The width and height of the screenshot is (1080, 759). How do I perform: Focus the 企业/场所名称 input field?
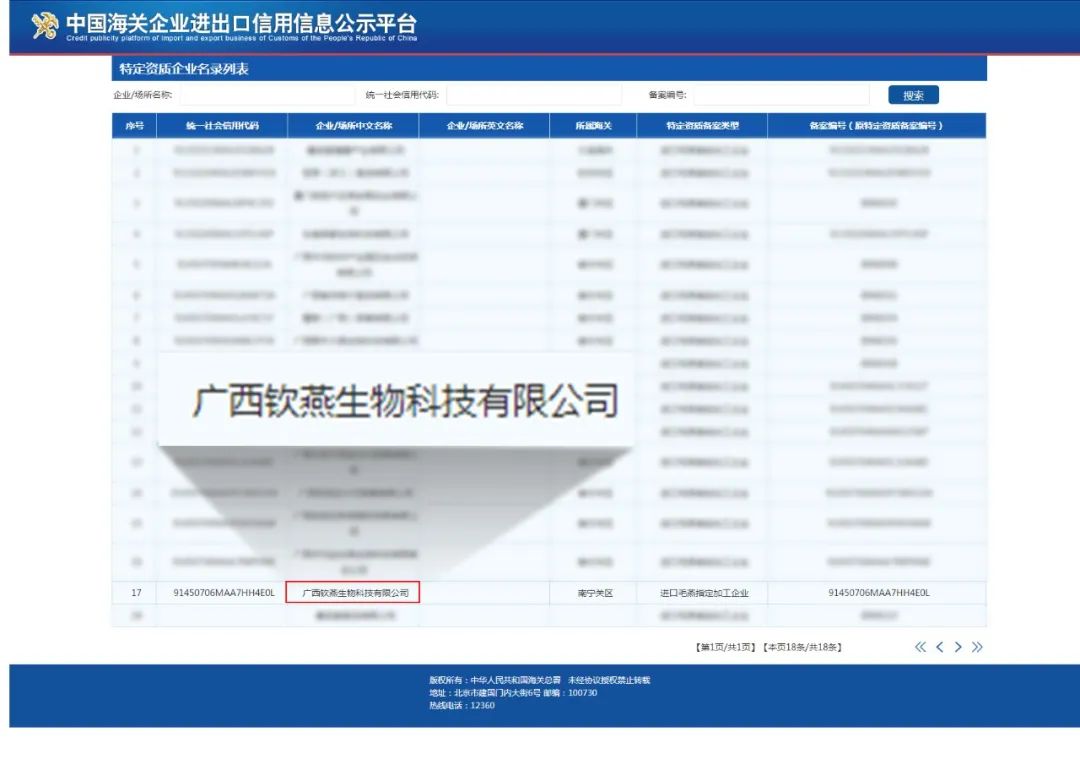[267, 95]
